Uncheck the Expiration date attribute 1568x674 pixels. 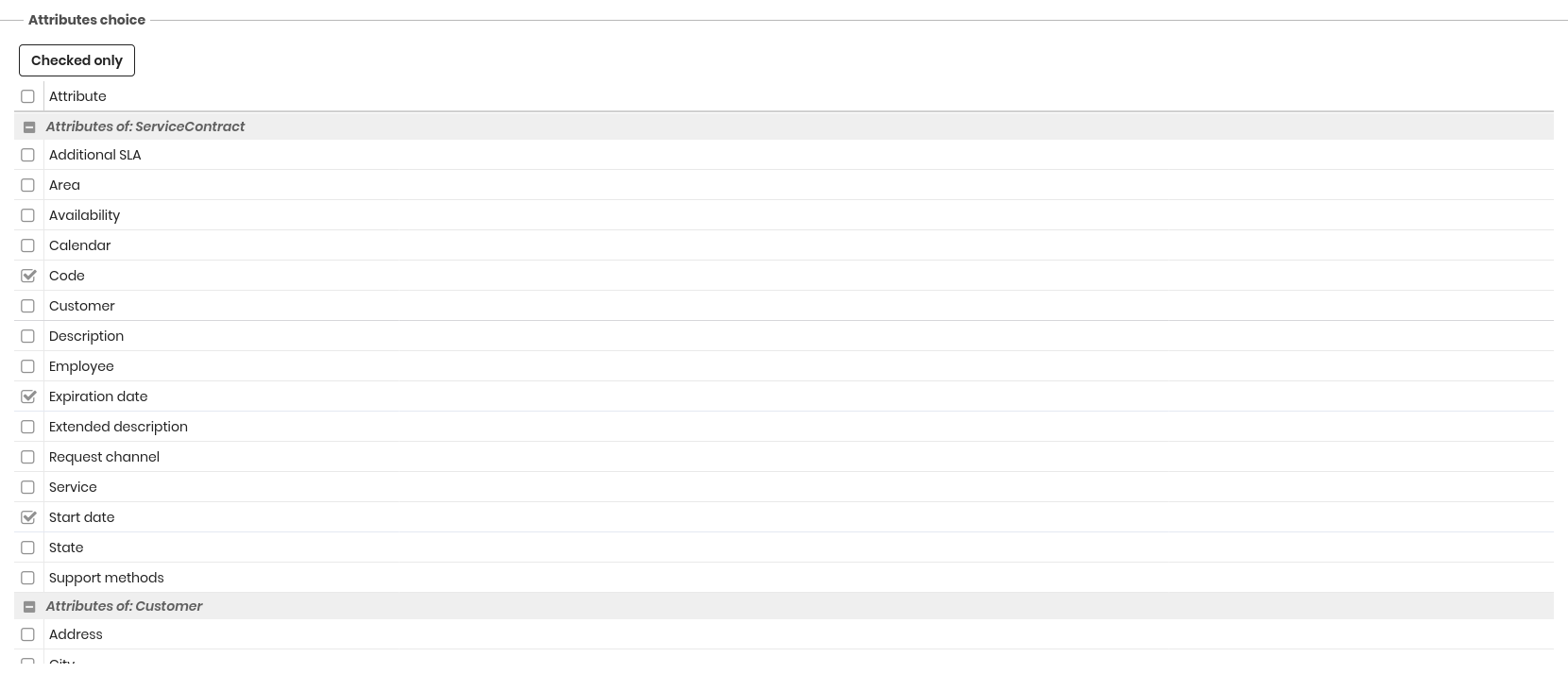[28, 396]
